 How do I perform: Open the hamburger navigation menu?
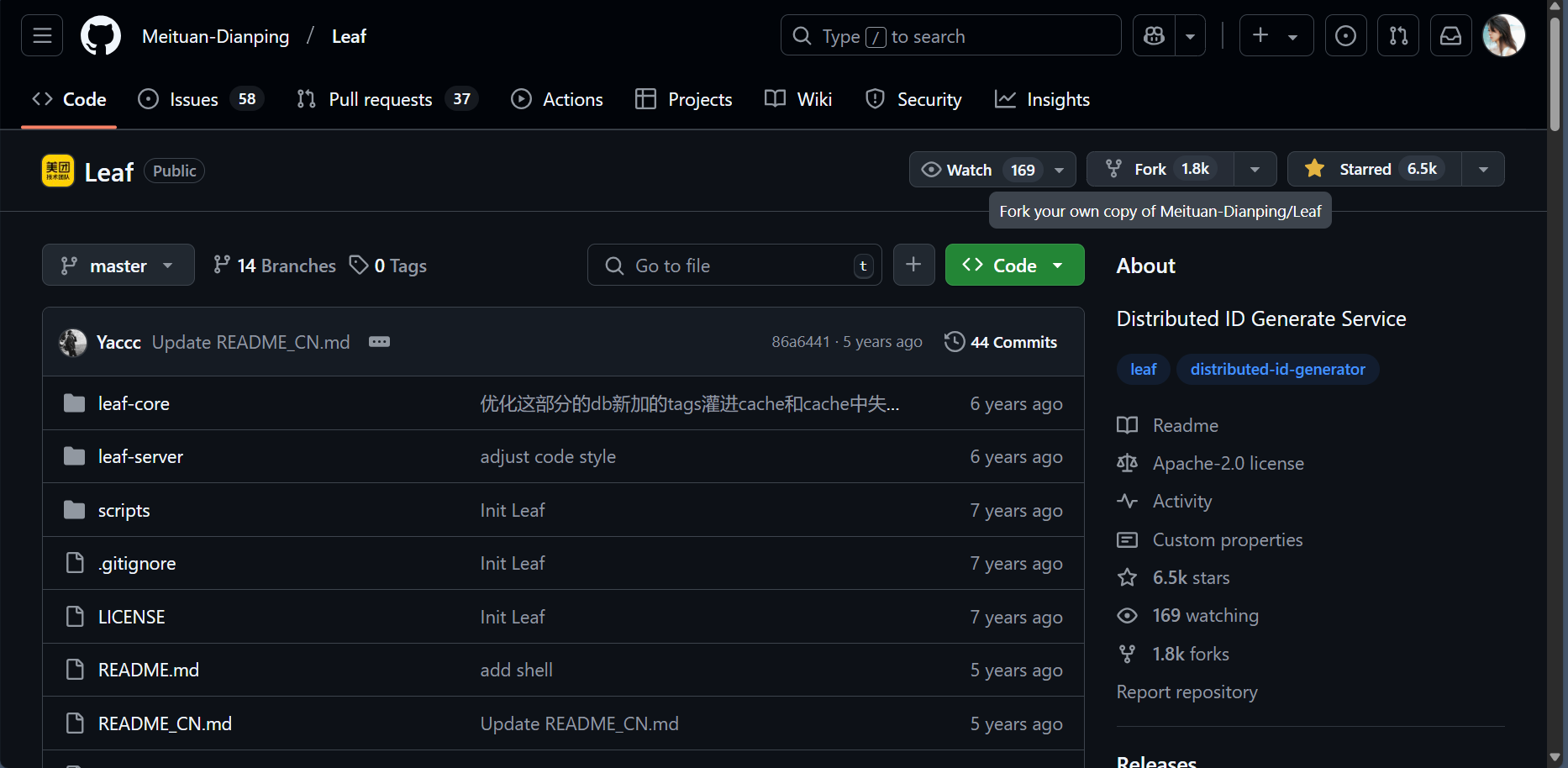click(x=42, y=35)
